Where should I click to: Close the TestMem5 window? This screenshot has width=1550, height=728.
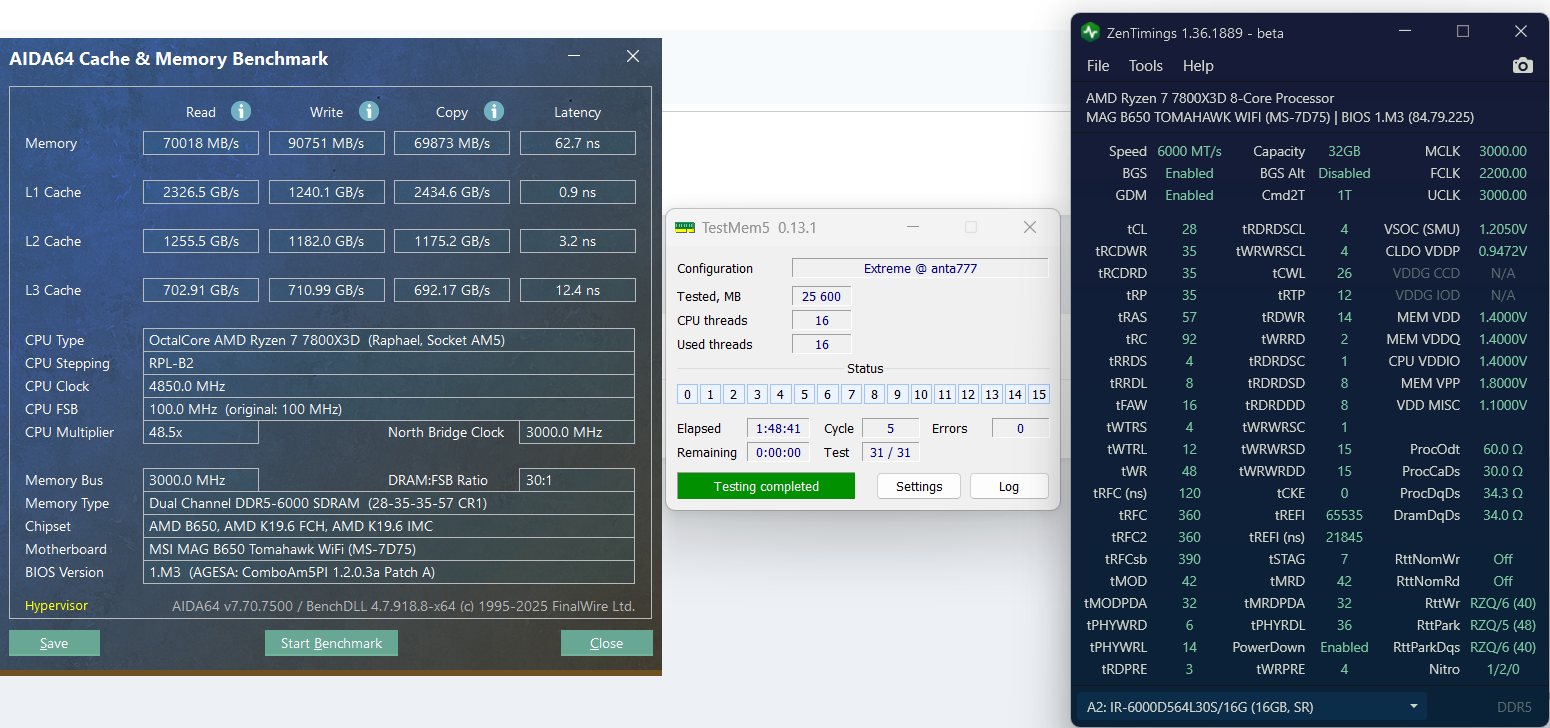pyautogui.click(x=1030, y=228)
